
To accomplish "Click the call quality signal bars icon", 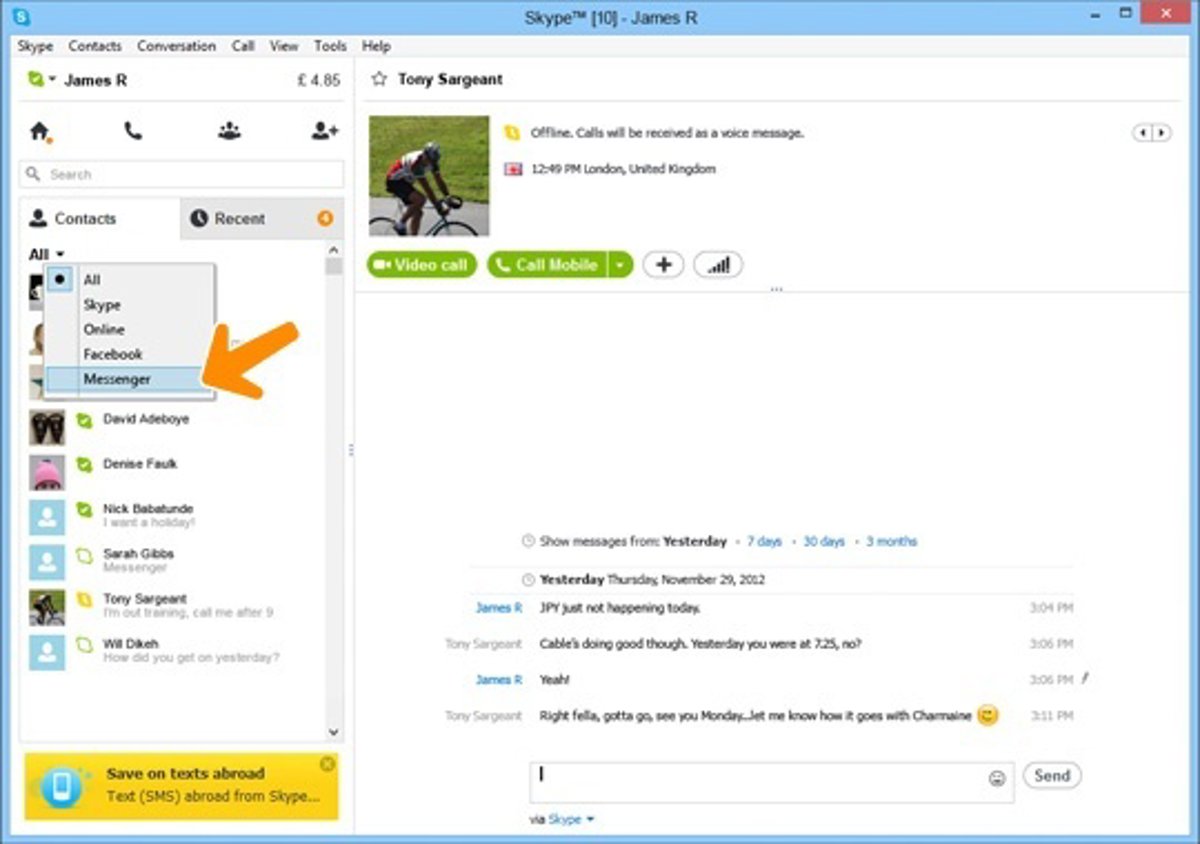I will 718,265.
